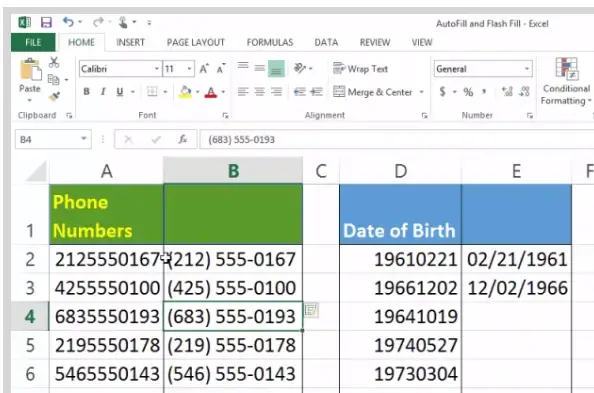The height and width of the screenshot is (393, 594).
Task: Select Middle Align icon
Action: coord(259,69)
